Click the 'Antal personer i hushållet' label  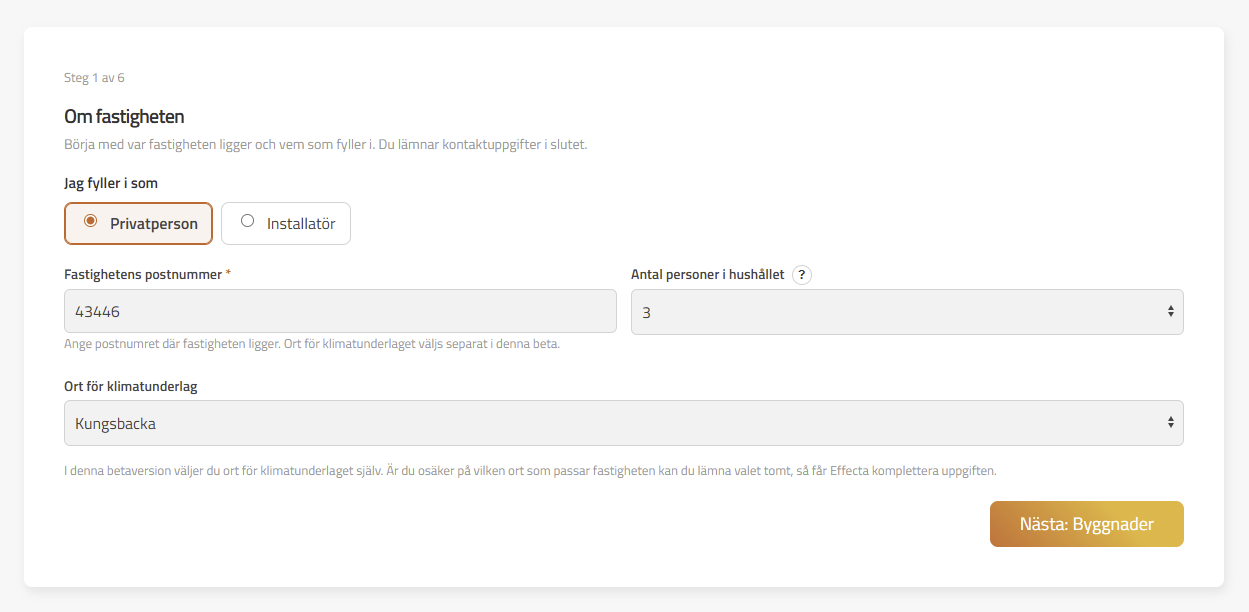[x=708, y=274]
